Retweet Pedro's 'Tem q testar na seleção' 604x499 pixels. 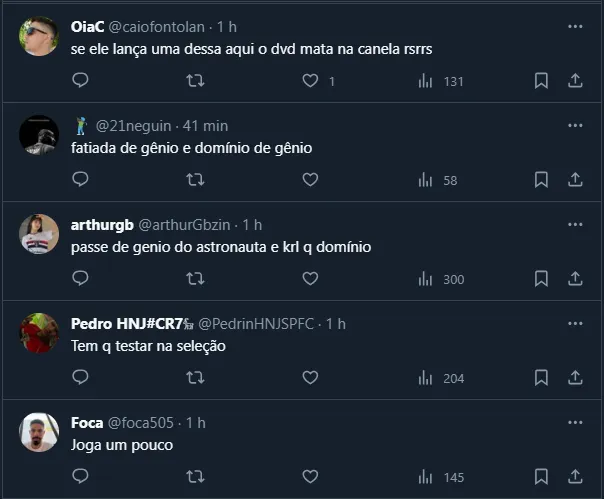click(x=196, y=377)
